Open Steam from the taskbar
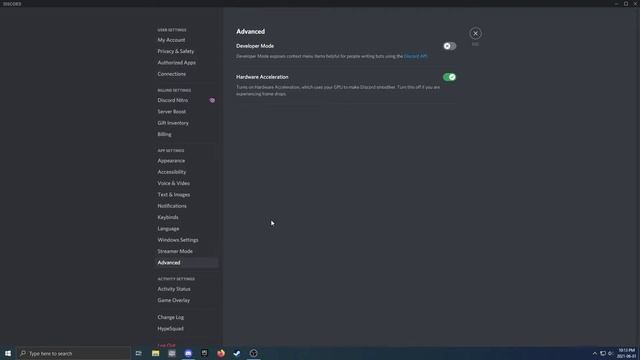 [x=237, y=353]
